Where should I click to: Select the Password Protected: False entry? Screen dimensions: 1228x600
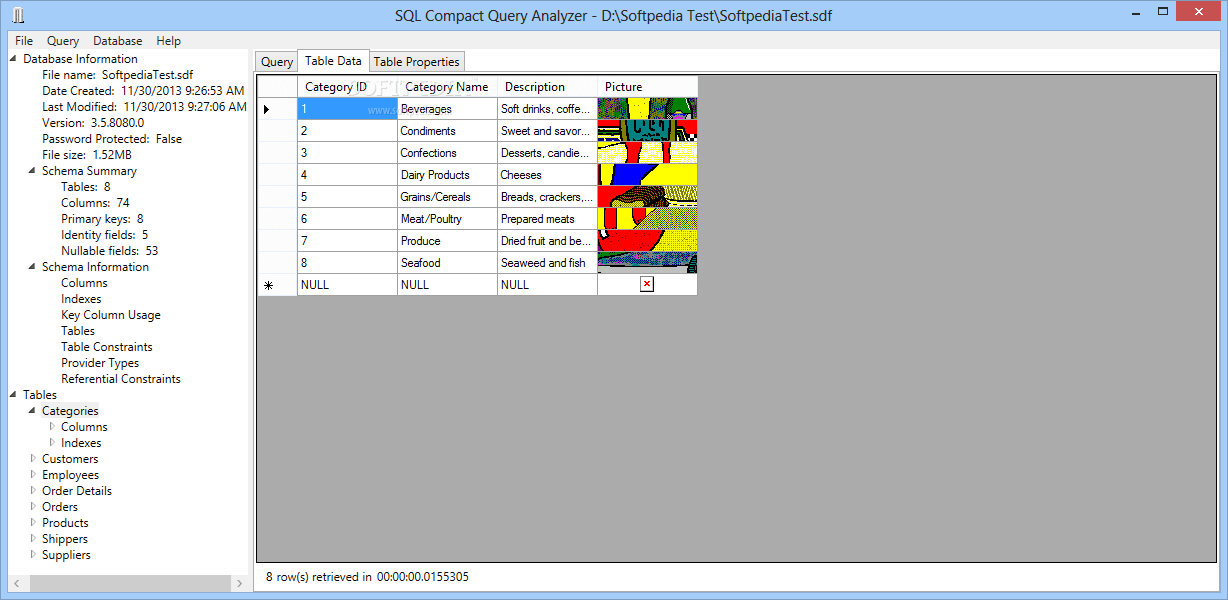click(112, 139)
